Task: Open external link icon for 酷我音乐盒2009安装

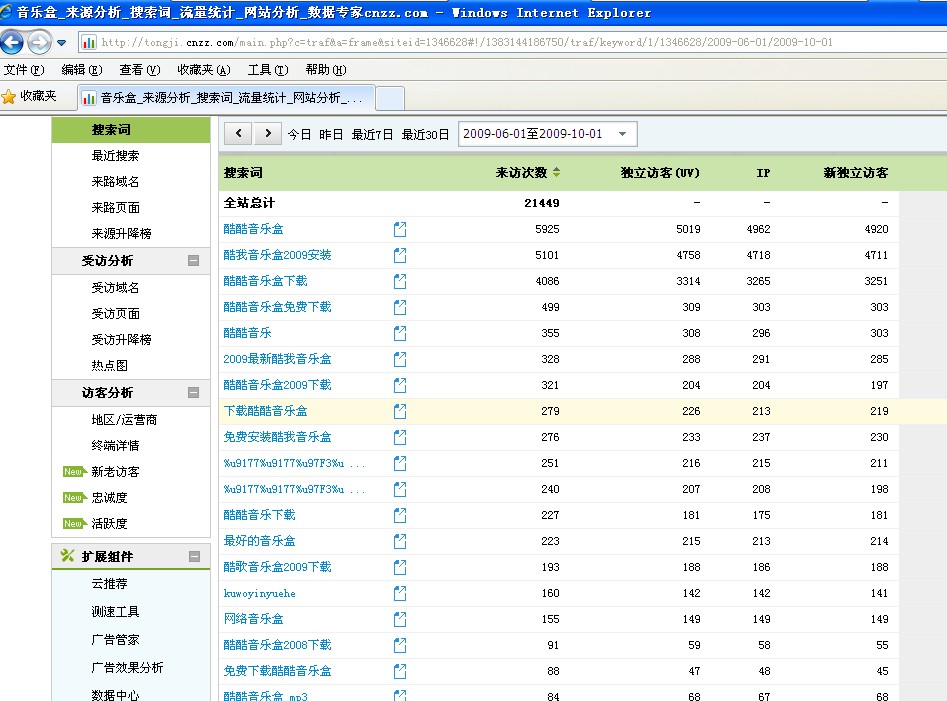Action: coord(400,255)
